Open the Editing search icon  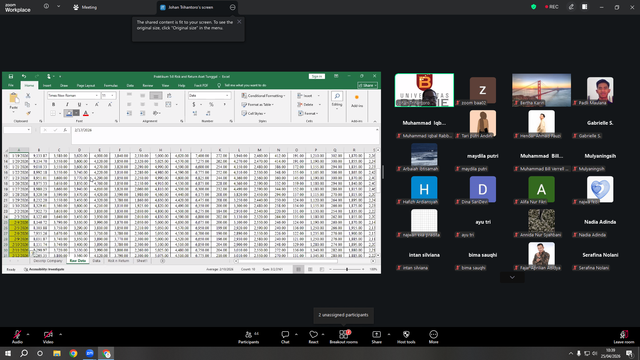pyautogui.click(x=337, y=96)
